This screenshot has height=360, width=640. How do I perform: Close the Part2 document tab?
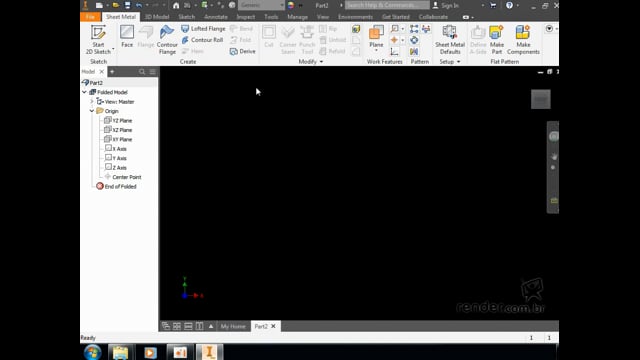[273, 326]
